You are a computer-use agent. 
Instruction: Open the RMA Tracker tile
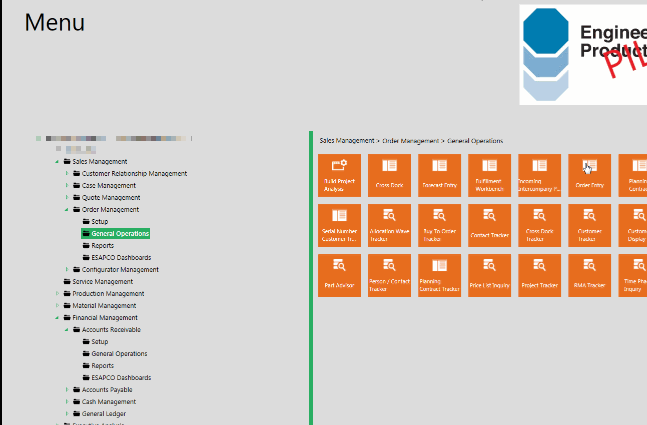[x=589, y=275]
